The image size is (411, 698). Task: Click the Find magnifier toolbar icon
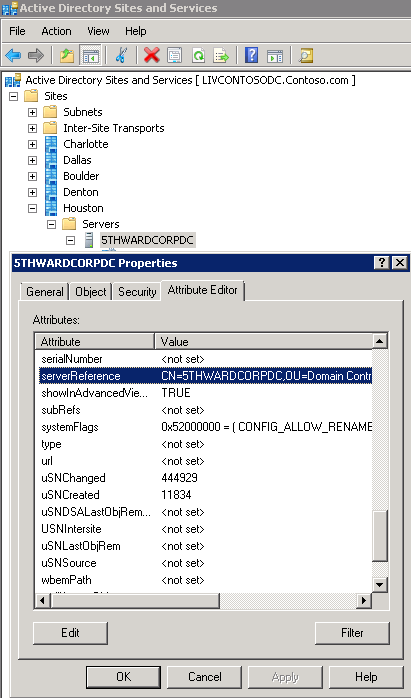click(305, 56)
